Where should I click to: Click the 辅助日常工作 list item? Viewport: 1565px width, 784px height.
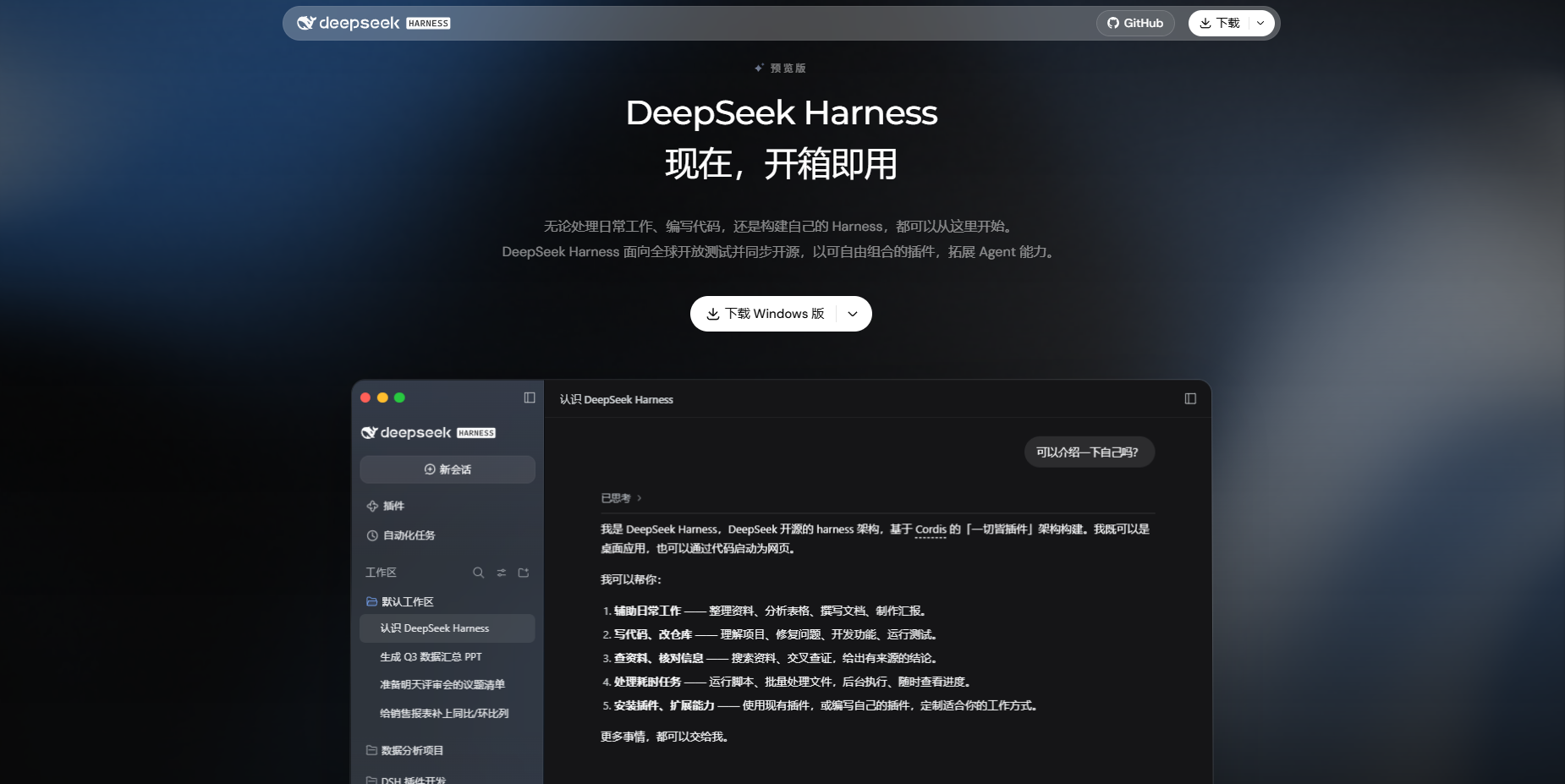[x=765, y=611]
